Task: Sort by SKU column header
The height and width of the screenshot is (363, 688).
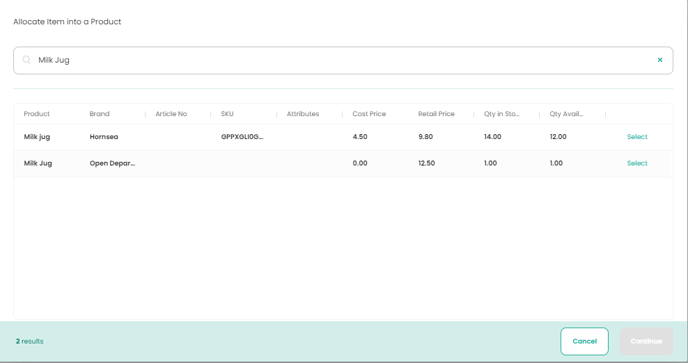Action: [227, 114]
